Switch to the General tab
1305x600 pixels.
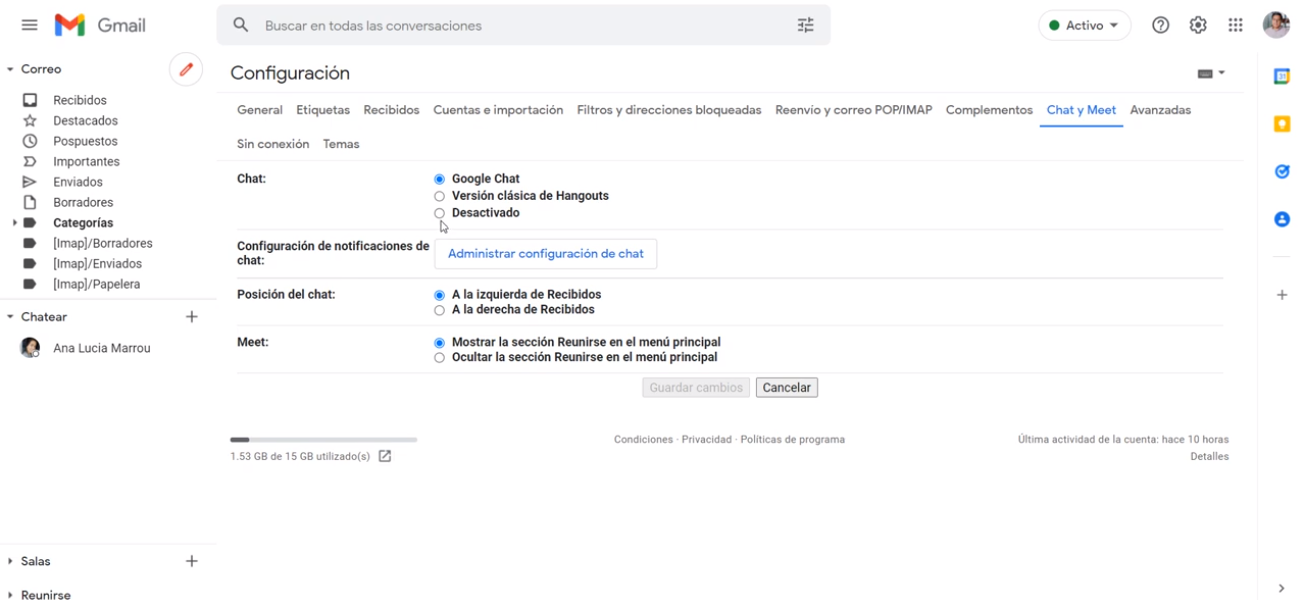point(260,110)
